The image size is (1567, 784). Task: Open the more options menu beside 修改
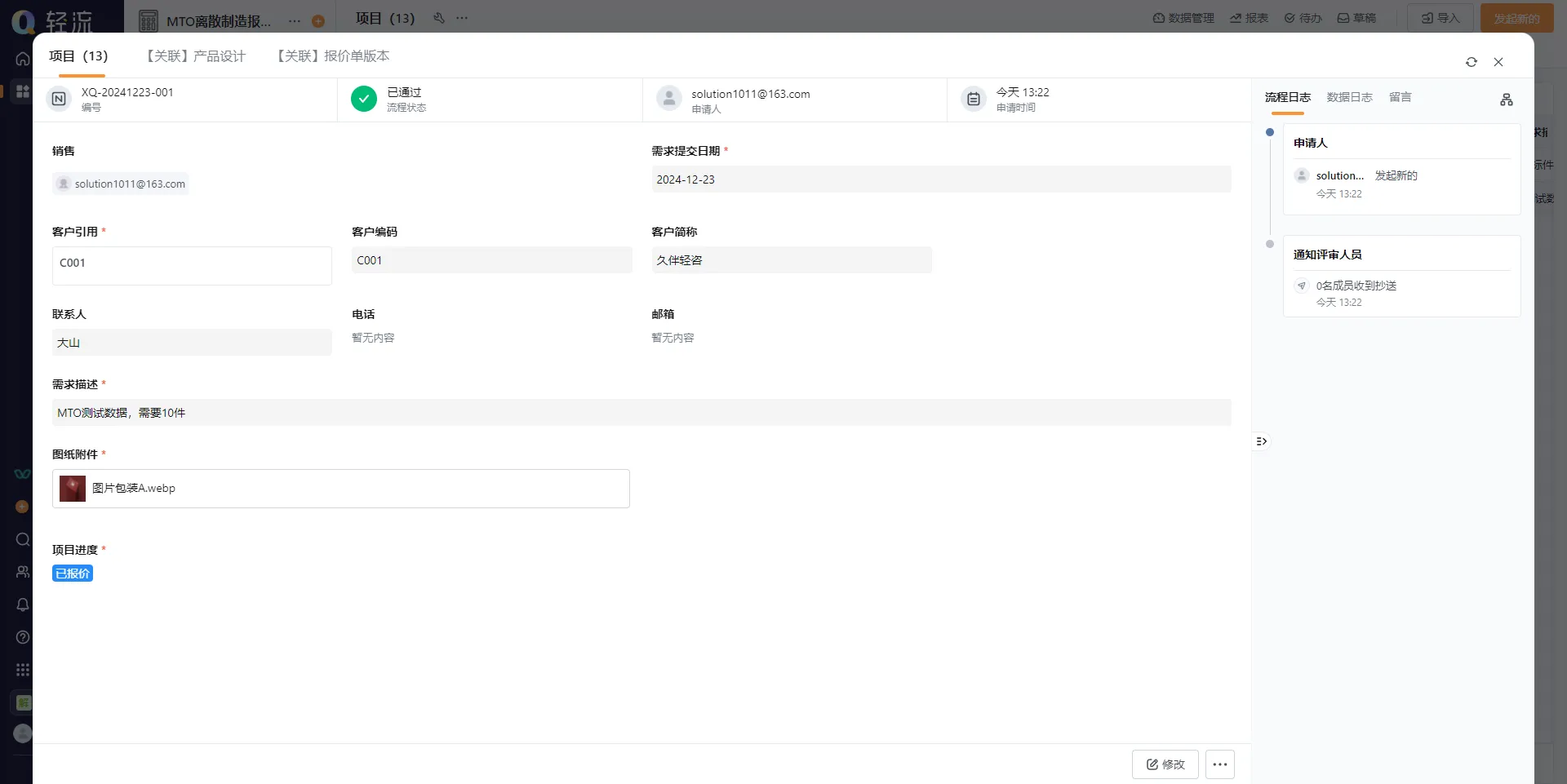pyautogui.click(x=1219, y=764)
